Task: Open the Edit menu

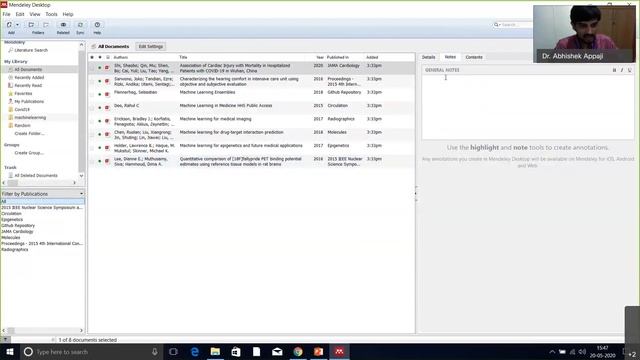Action: (x=20, y=14)
